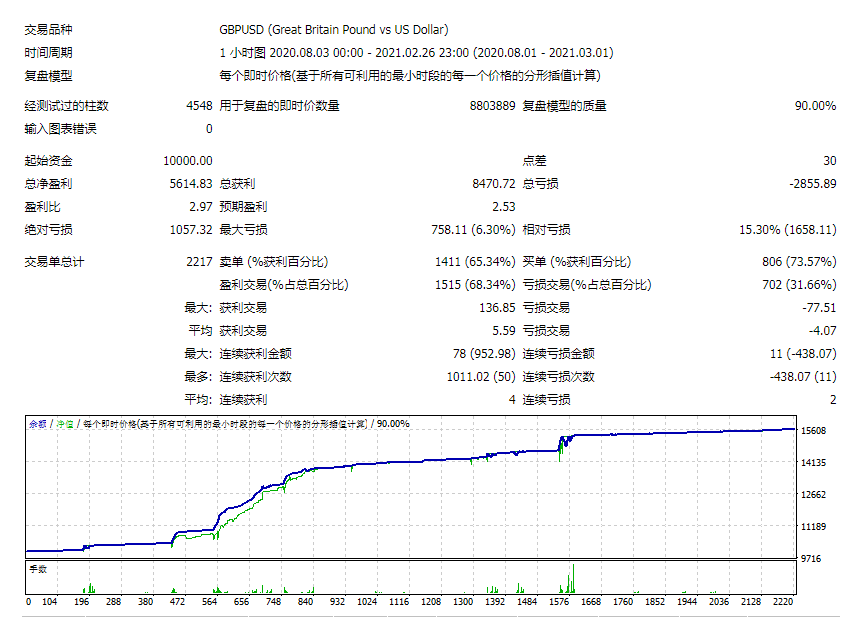Click the 2220 mark on x-axis
Image resolution: width=860 pixels, height=617 pixels.
click(783, 602)
